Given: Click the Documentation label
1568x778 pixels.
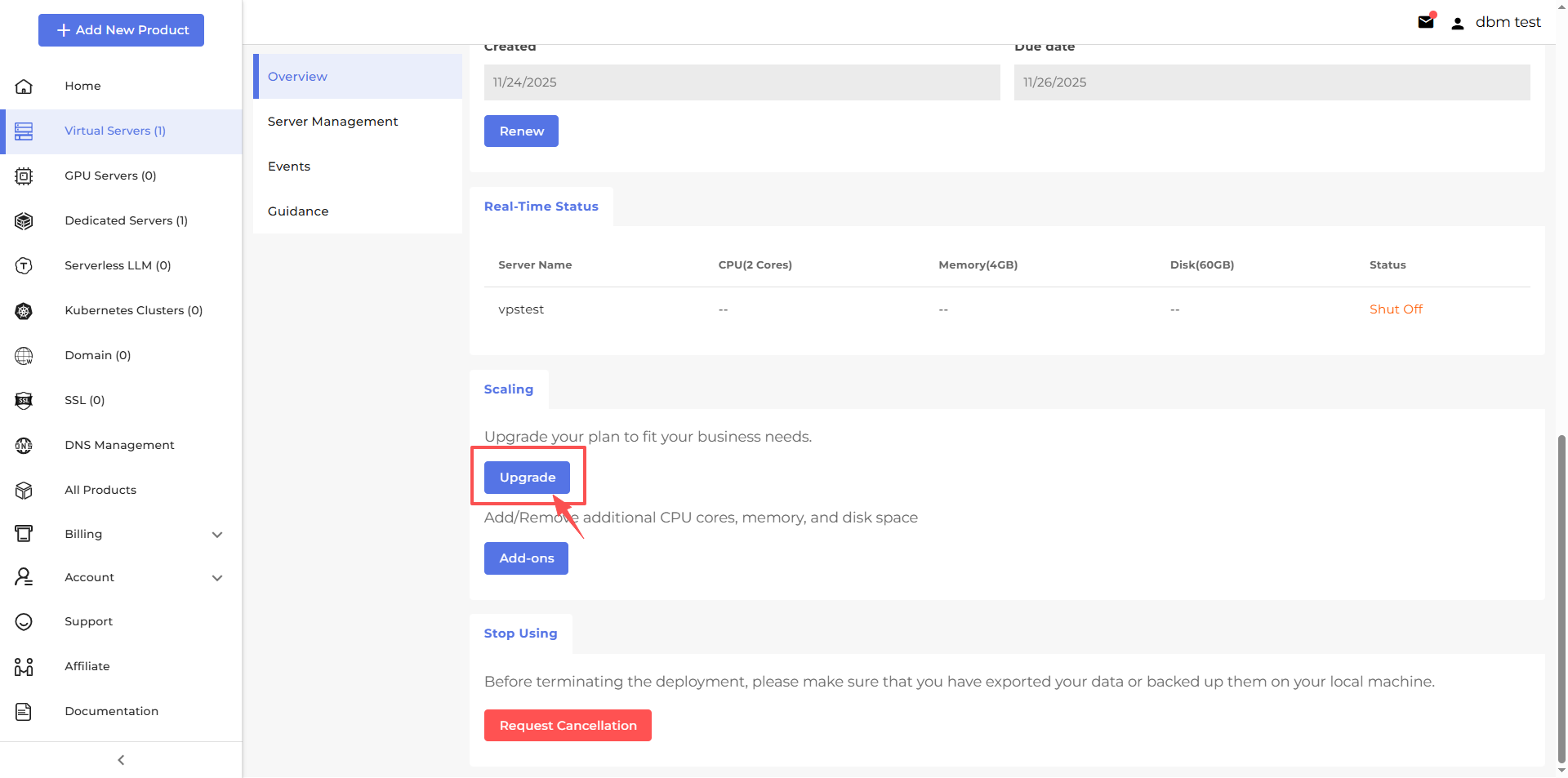Looking at the screenshot, I should coord(112,711).
